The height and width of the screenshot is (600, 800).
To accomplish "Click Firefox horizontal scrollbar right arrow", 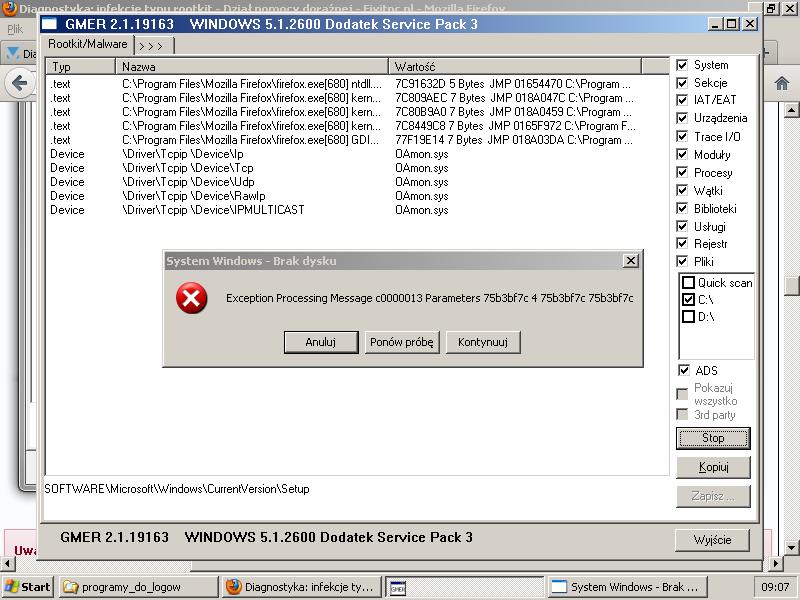I will [776, 564].
